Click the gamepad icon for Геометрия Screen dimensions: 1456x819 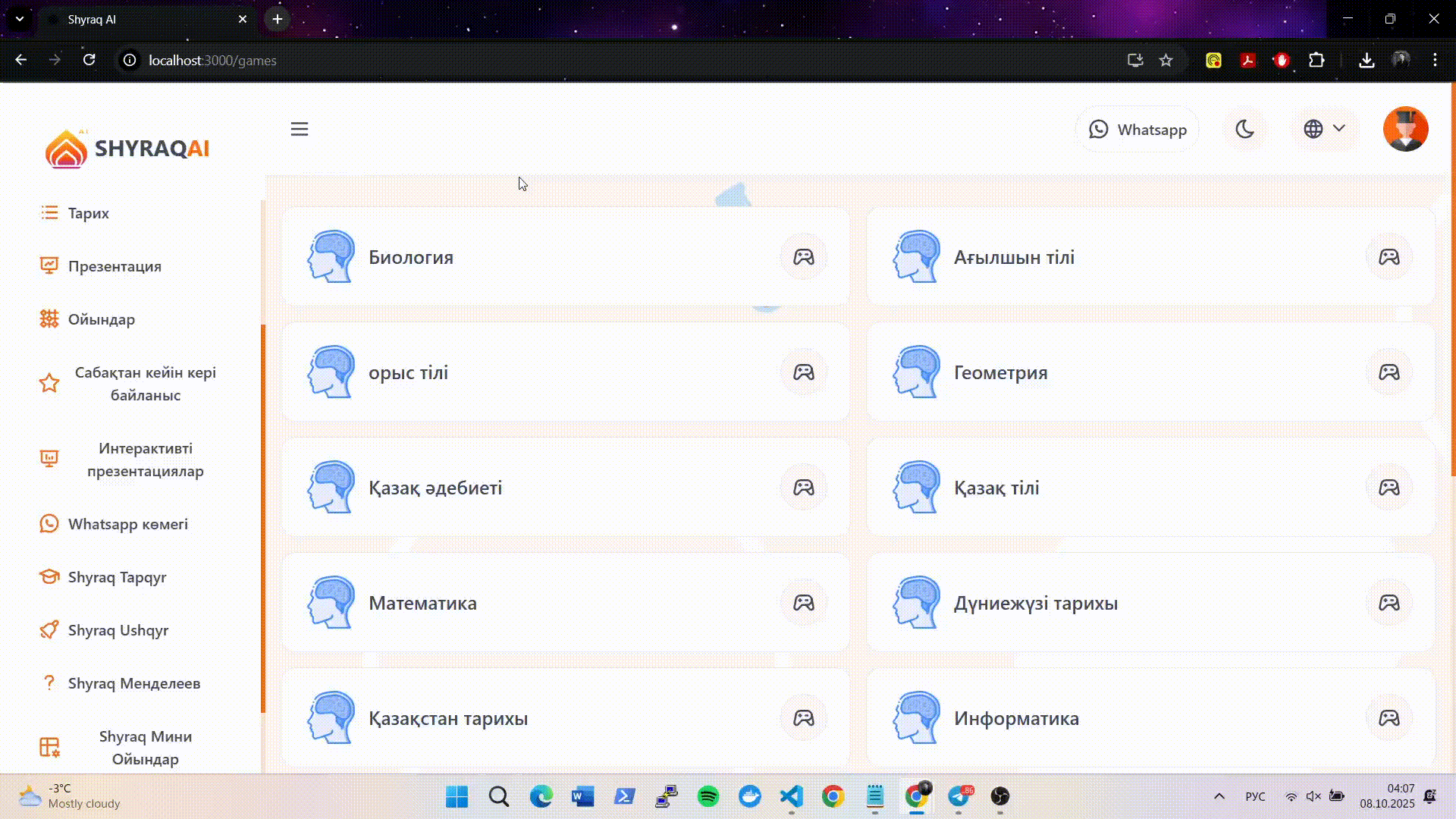point(1389,372)
